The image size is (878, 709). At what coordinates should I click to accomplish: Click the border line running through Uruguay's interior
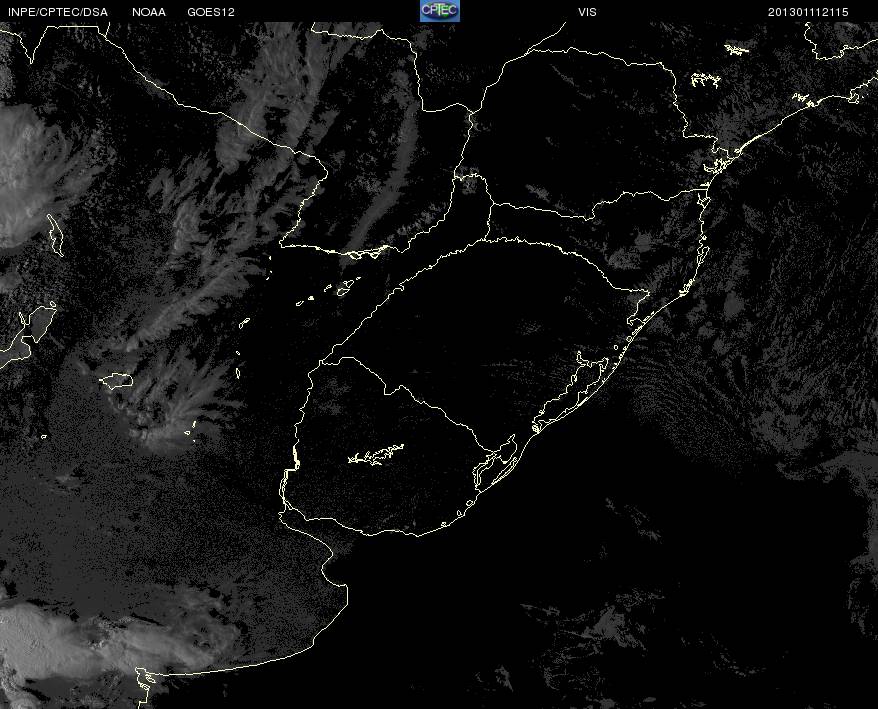[420, 400]
